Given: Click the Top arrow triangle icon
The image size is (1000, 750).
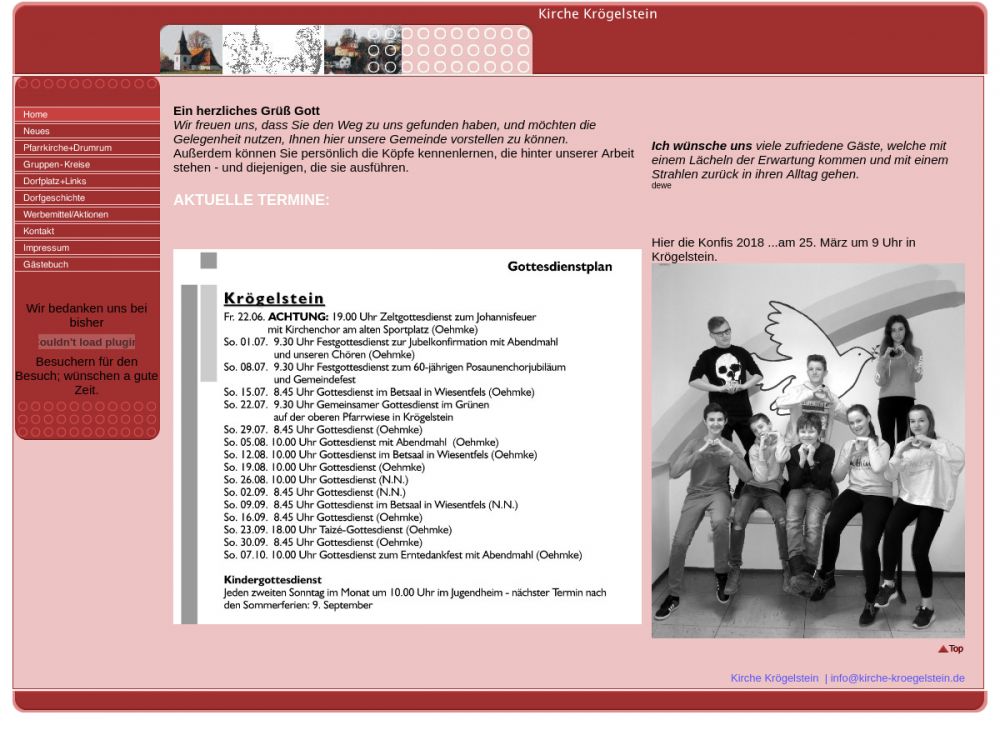Looking at the screenshot, I should tap(942, 649).
